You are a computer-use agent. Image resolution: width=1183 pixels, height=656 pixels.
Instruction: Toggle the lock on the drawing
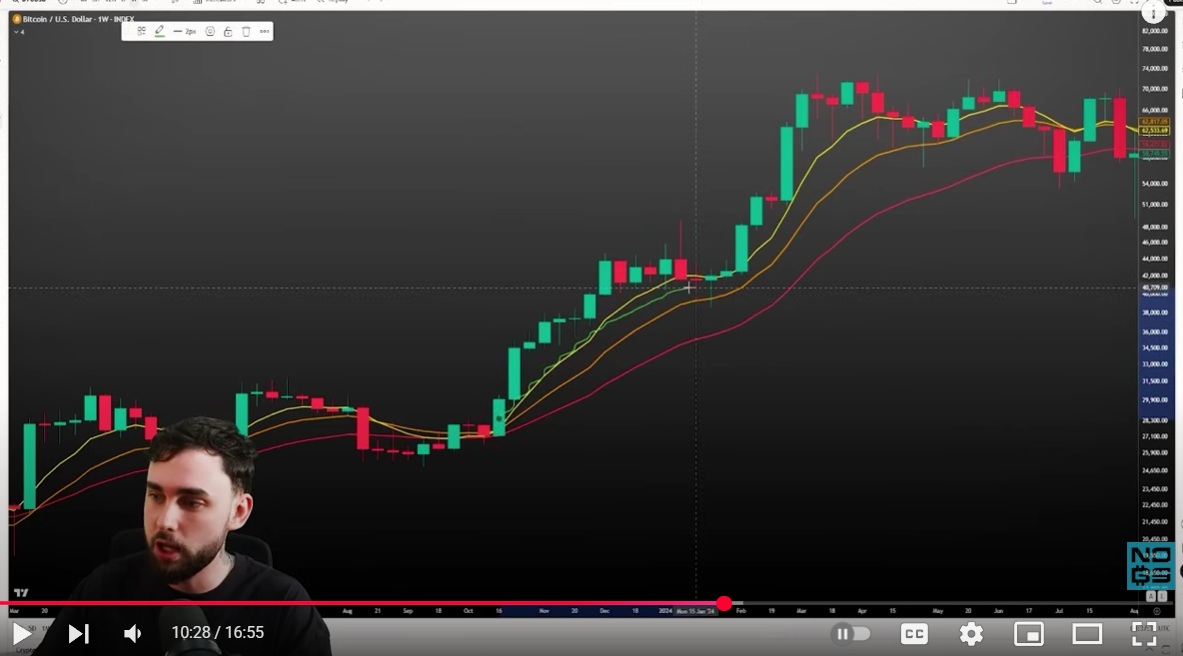pos(227,31)
